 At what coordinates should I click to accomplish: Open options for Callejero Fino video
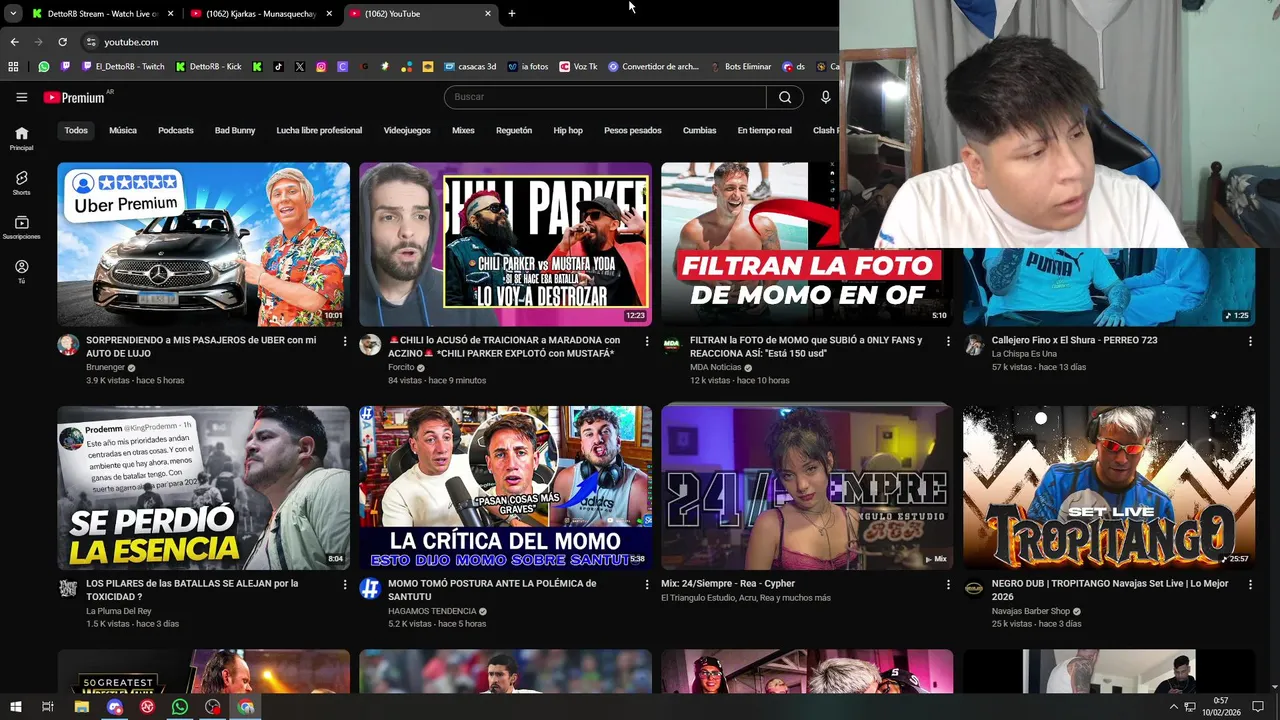coord(1250,341)
